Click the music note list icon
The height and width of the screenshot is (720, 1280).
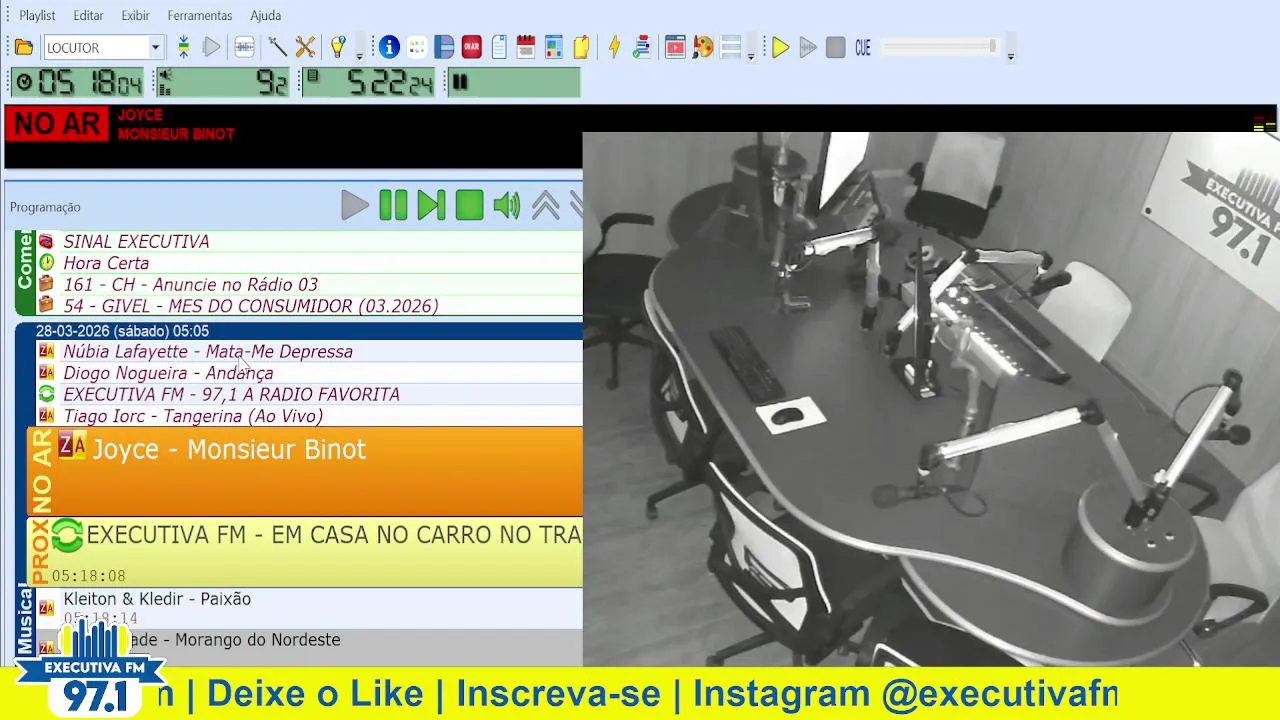(x=642, y=47)
